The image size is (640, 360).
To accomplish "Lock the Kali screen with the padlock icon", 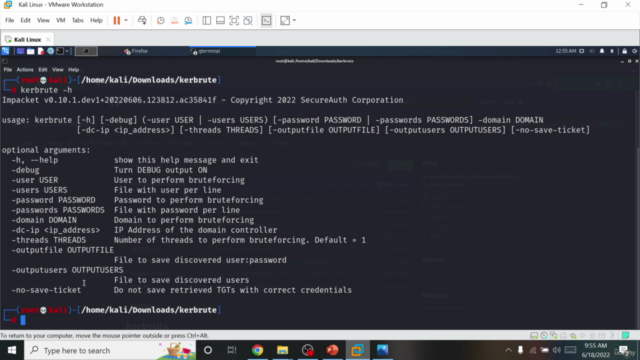I will coord(624,51).
